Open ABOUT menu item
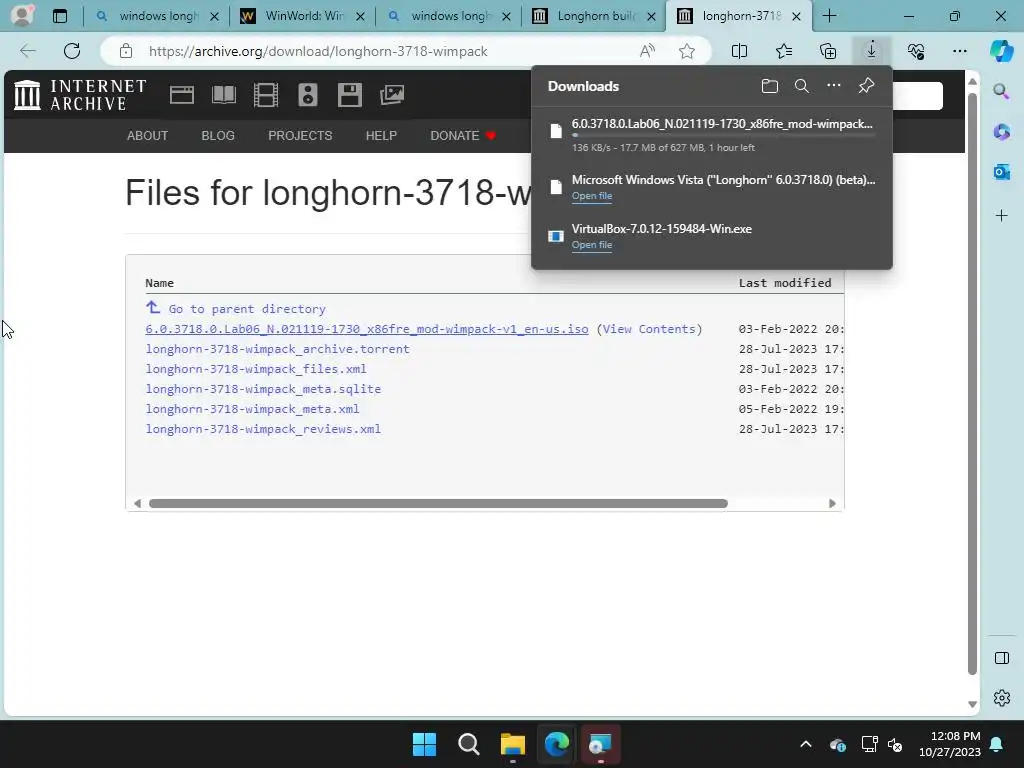 tap(147, 136)
